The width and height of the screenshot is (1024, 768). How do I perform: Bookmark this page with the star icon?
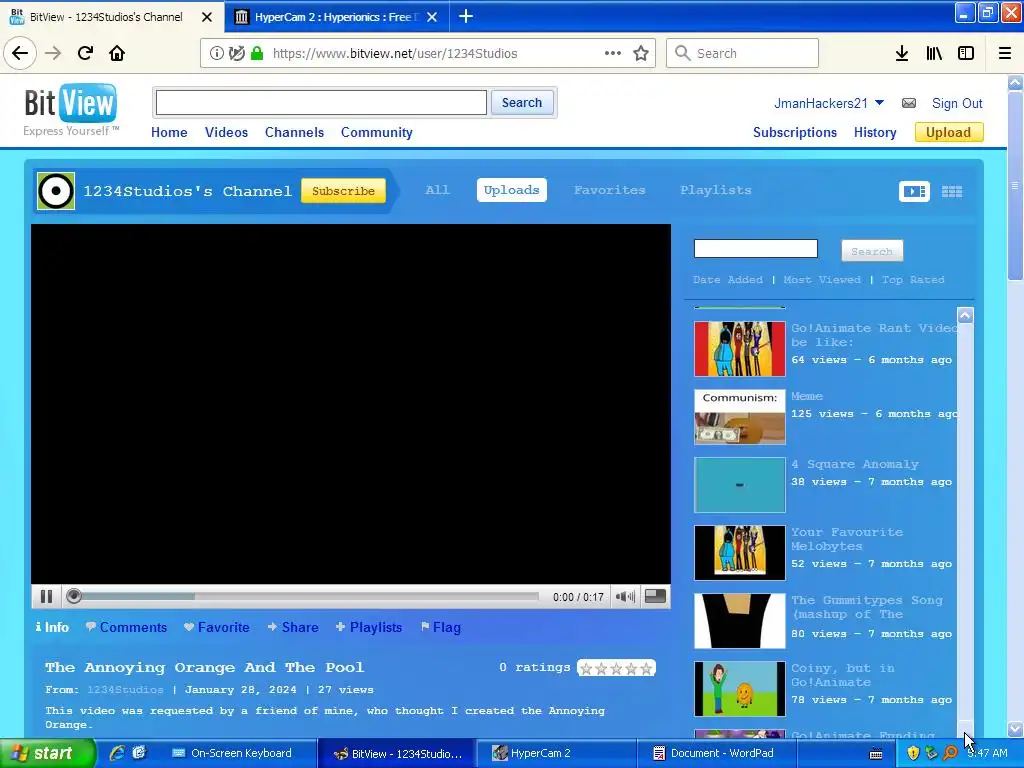(x=641, y=53)
